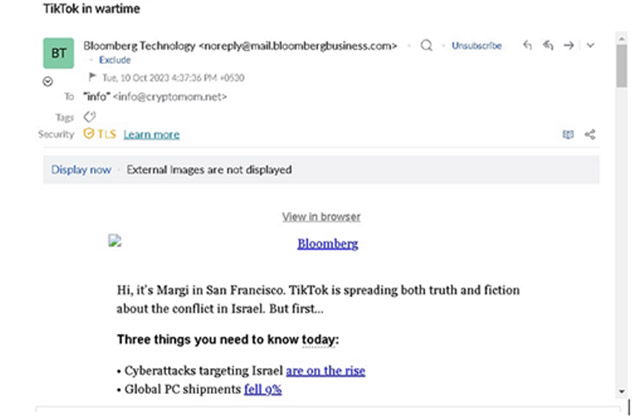Click the BT sender avatar
The image size is (642, 419).
tap(59, 53)
